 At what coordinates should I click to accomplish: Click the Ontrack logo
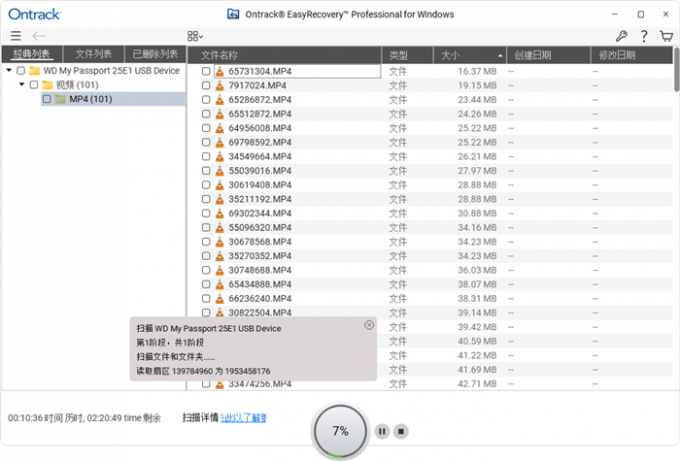(x=35, y=14)
